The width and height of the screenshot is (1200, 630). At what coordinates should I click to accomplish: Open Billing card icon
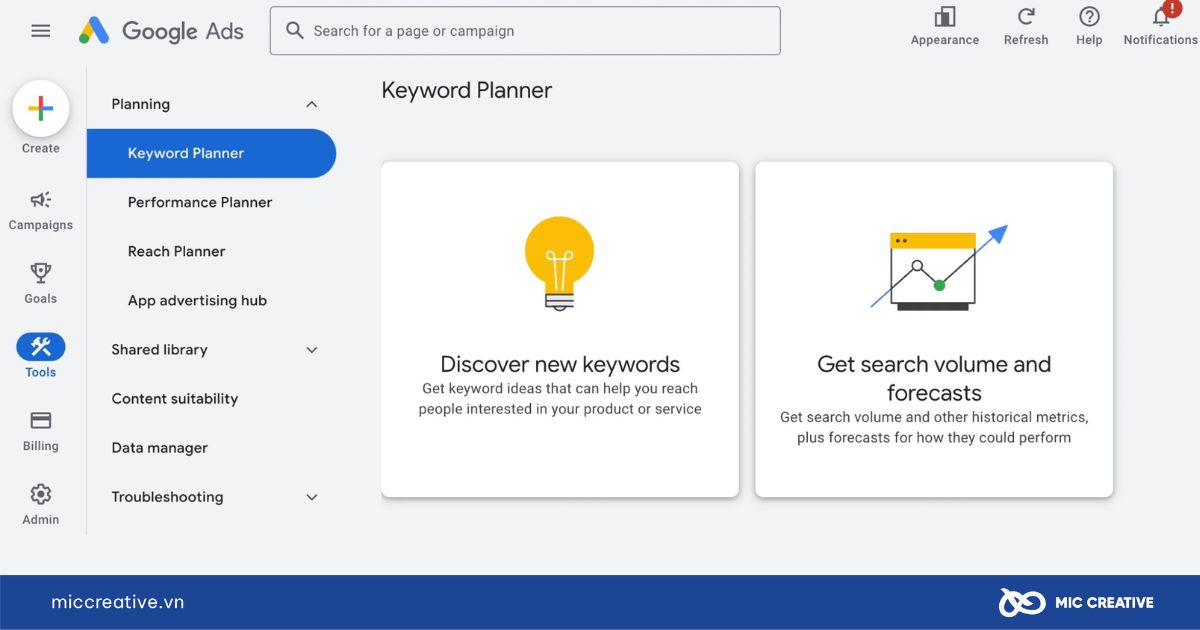click(x=41, y=421)
